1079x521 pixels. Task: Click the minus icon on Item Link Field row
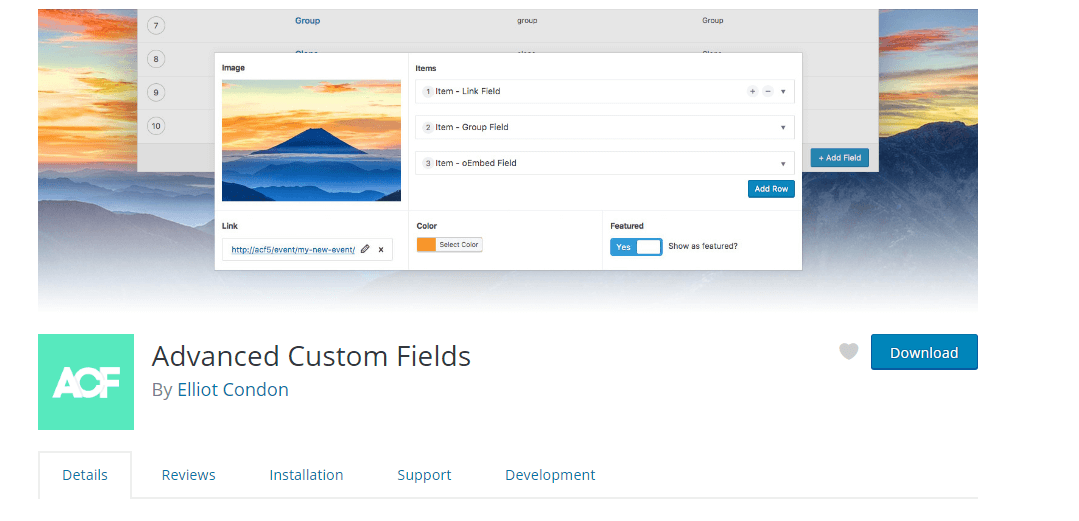point(768,92)
